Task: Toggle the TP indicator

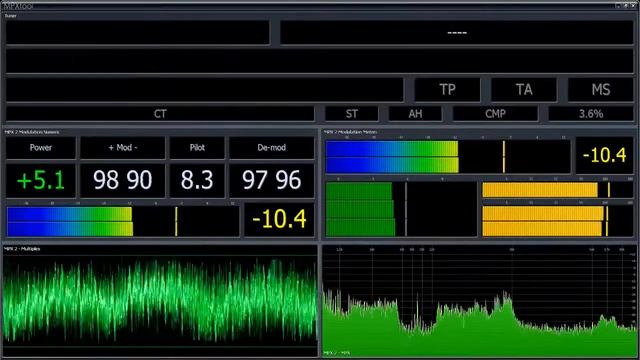Action: [x=447, y=89]
